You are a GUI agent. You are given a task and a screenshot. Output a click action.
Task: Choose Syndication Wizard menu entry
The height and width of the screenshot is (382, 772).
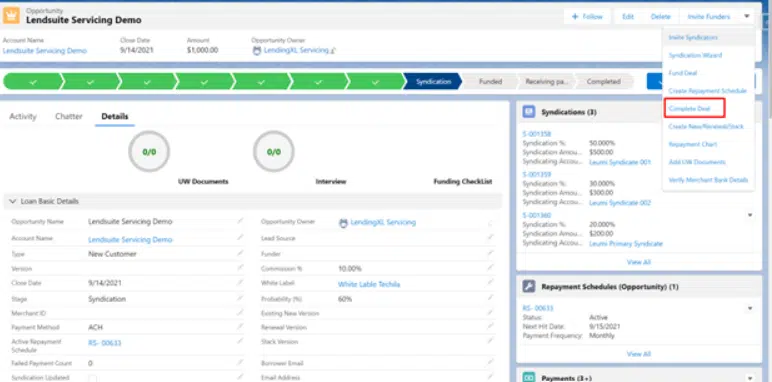tap(688, 55)
